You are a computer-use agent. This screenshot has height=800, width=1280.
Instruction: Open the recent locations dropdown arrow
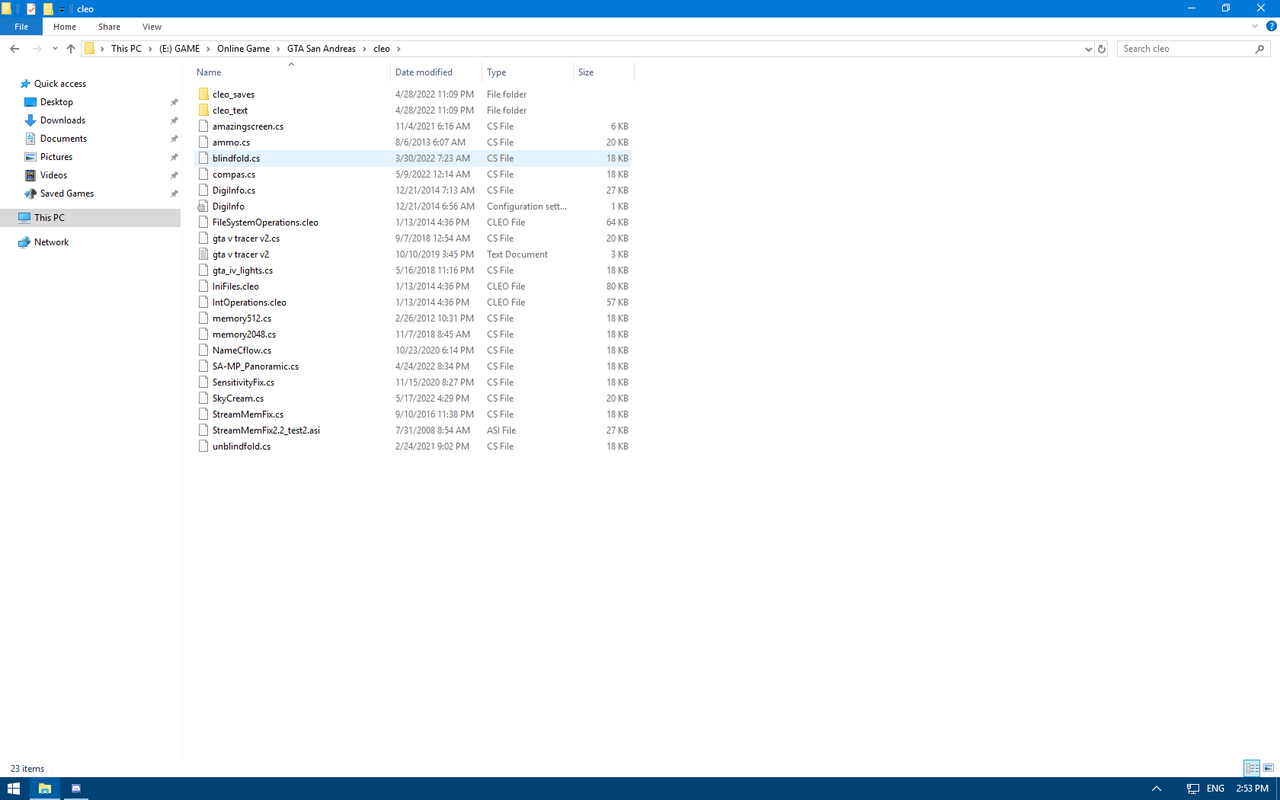point(54,48)
